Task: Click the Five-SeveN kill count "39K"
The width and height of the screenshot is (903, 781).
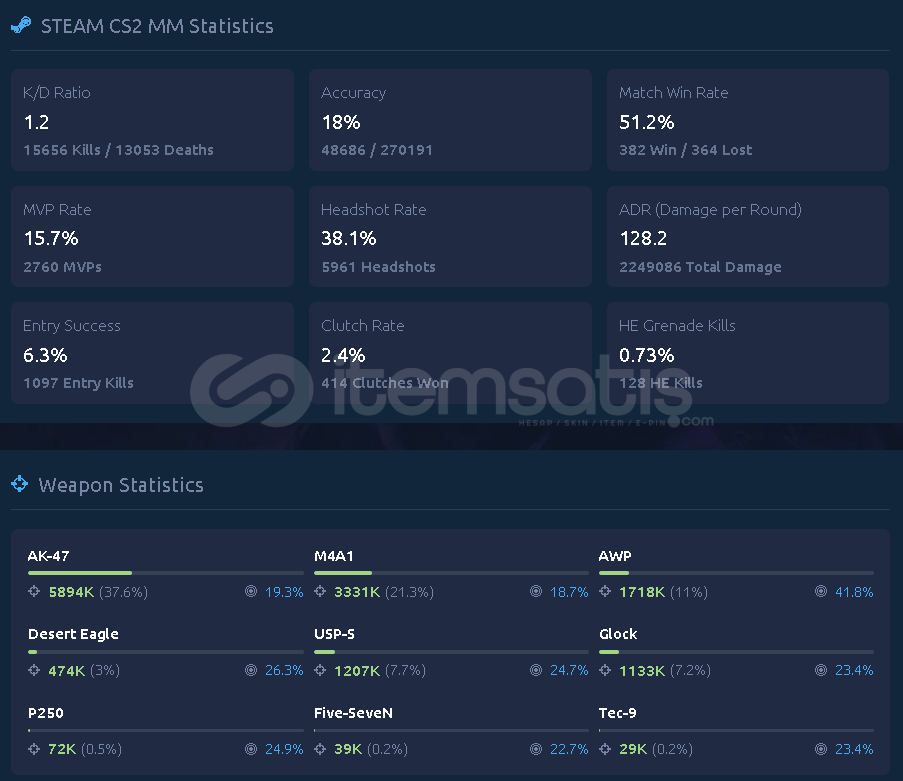Action: 348,749
